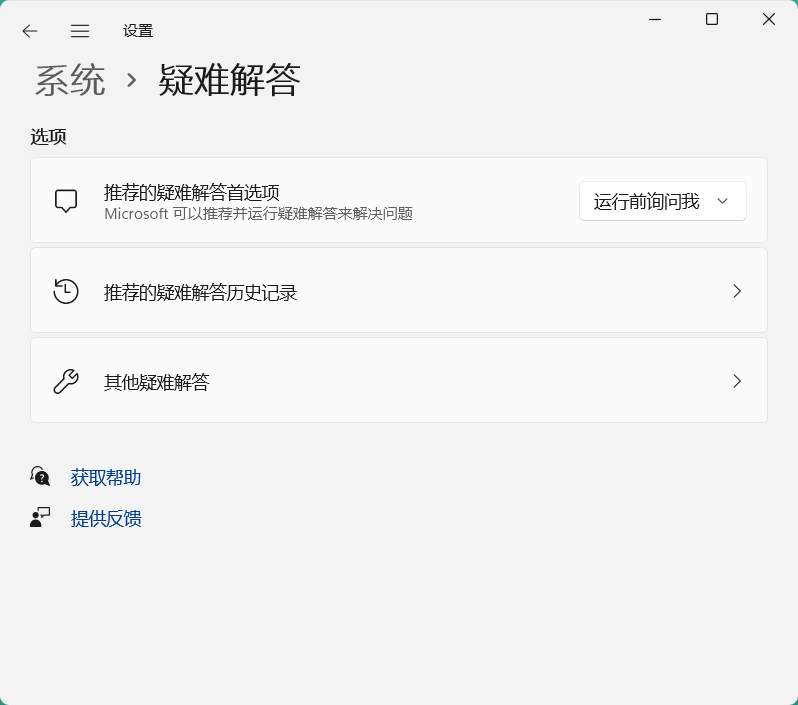This screenshot has width=798, height=705.
Task: Open the 获取帮助 link
Action: [106, 477]
